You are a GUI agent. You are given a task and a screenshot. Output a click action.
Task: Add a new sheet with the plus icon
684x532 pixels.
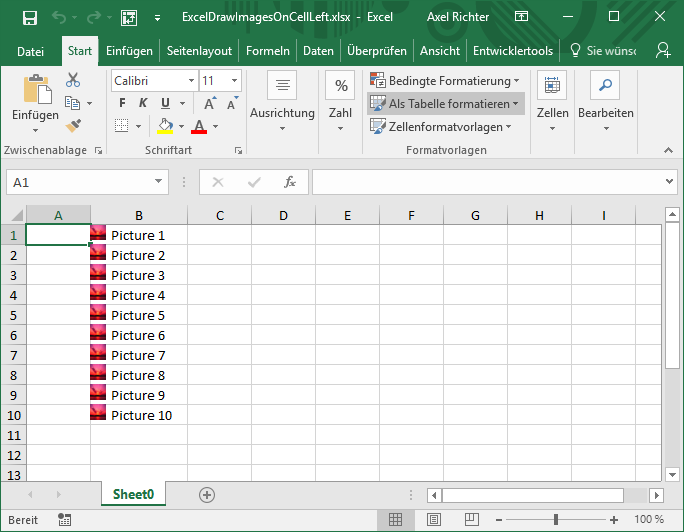(x=207, y=494)
